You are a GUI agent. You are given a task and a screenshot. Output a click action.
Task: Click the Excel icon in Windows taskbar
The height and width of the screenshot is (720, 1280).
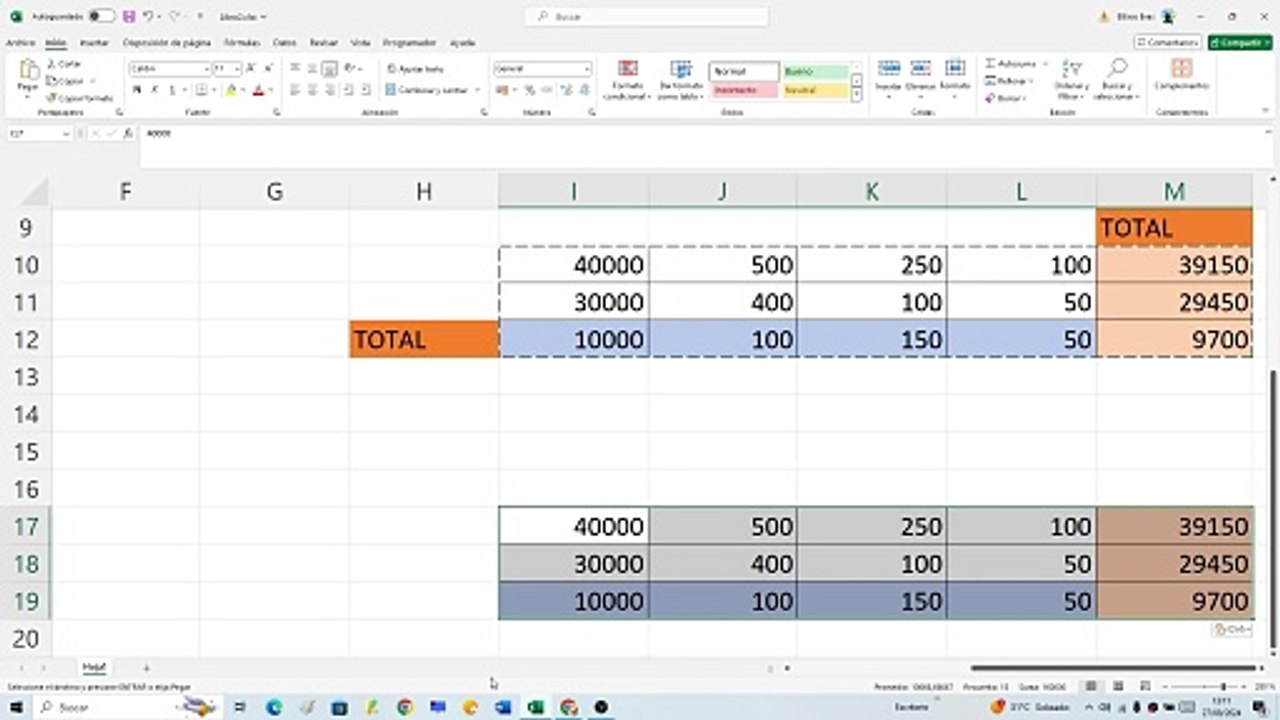tap(535, 707)
